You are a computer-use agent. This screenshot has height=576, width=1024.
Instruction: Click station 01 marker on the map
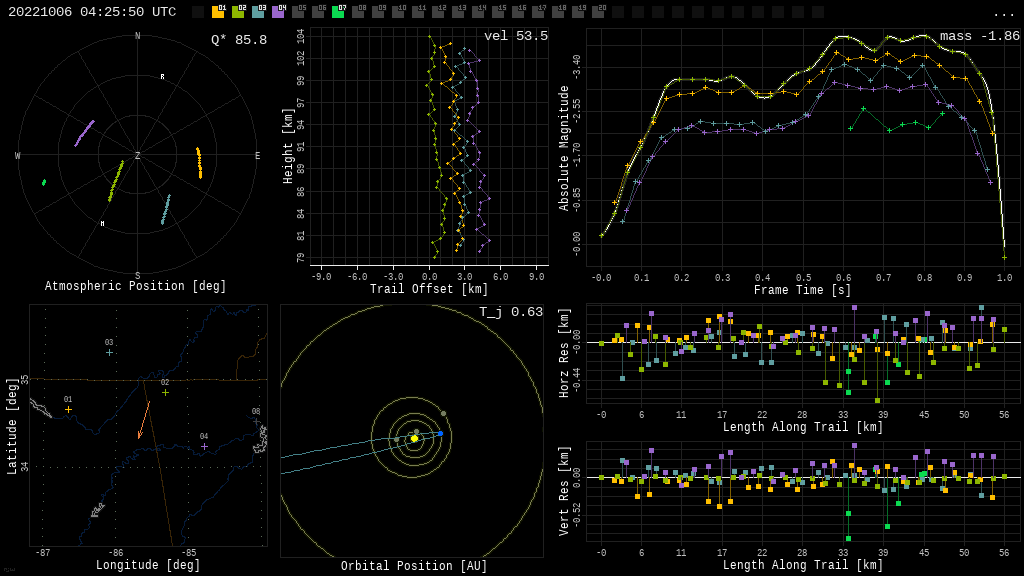68,409
